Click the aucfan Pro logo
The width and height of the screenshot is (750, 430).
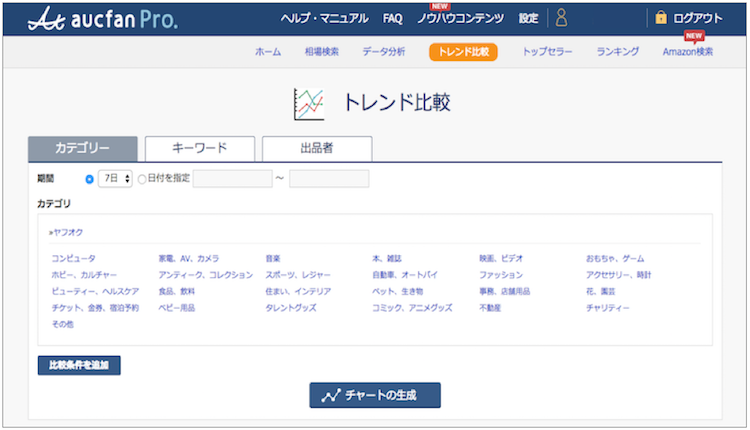(103, 18)
